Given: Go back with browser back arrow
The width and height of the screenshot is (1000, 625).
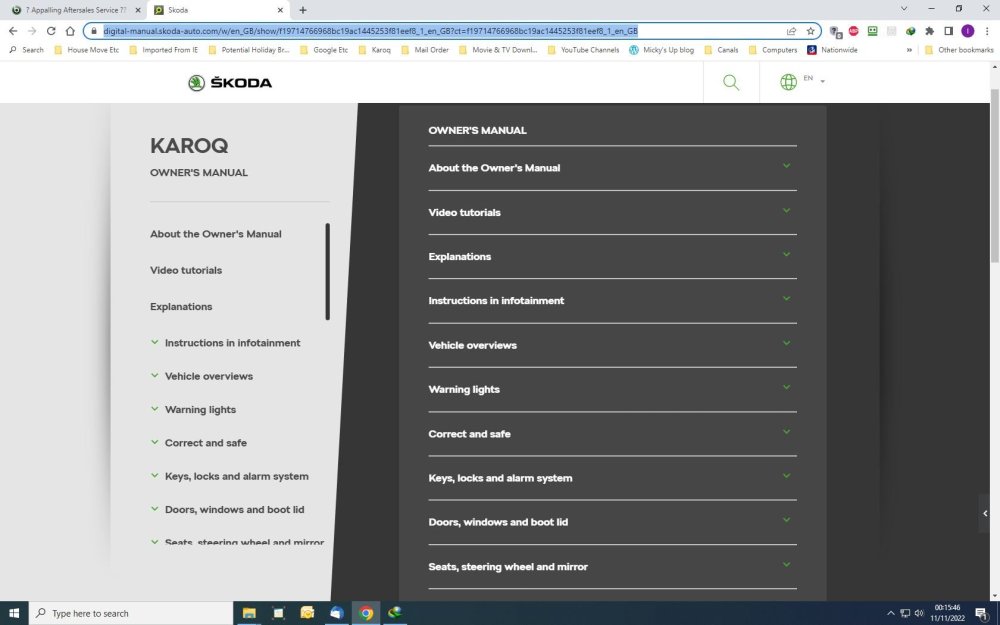Looking at the screenshot, I should tap(13, 31).
